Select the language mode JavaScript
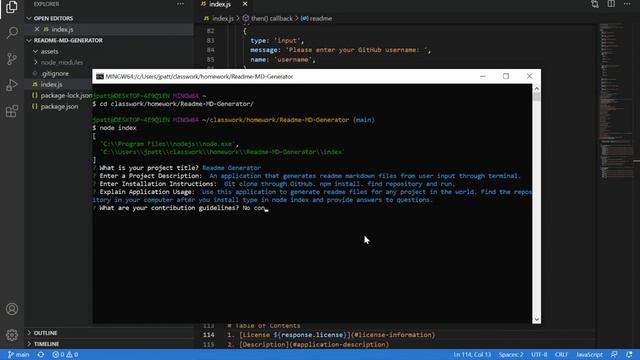Image resolution: width=640 pixels, height=360 pixels. pyautogui.click(x=589, y=354)
